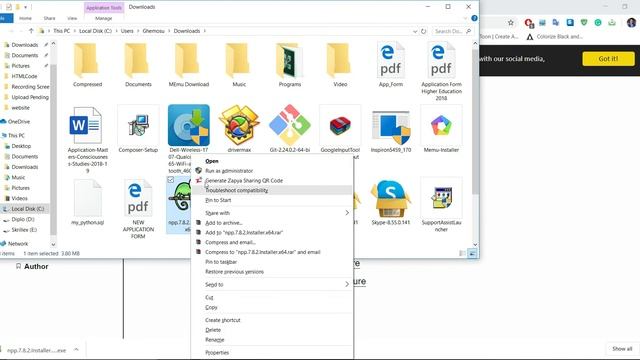Open Colorize Black and... bookmark in browser

[554, 37]
